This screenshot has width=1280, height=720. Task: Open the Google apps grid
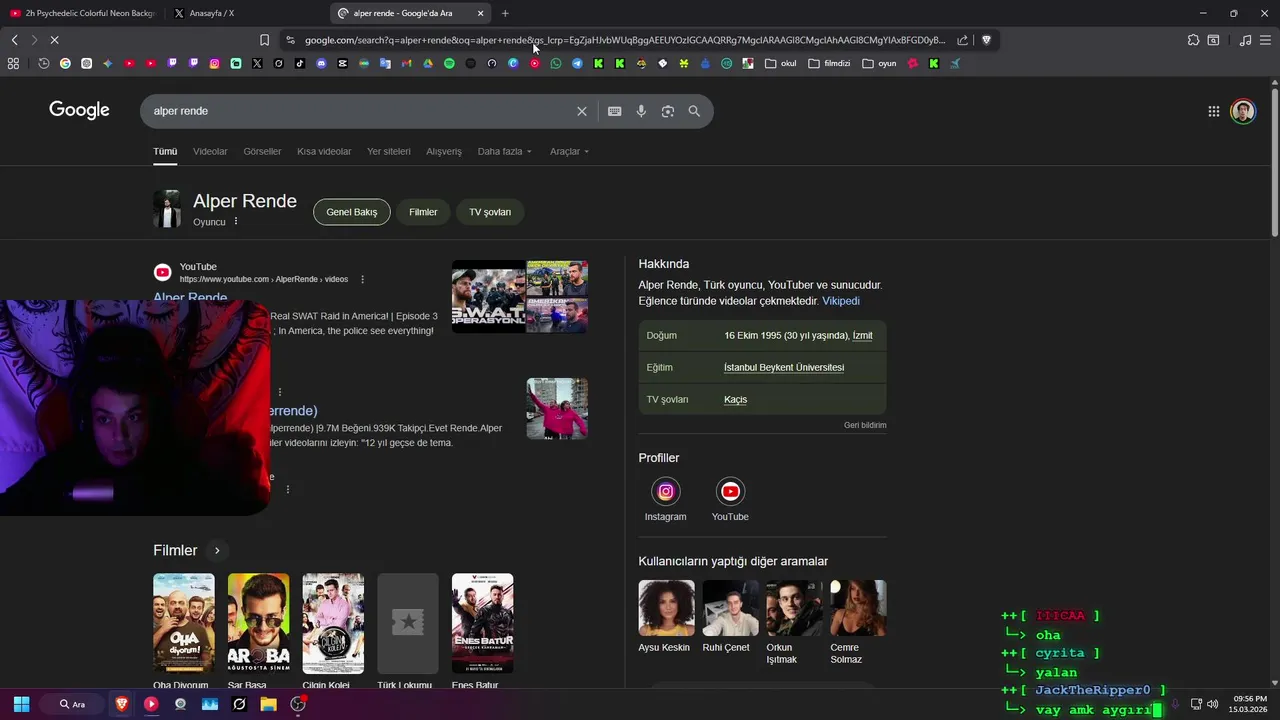pos(1213,111)
